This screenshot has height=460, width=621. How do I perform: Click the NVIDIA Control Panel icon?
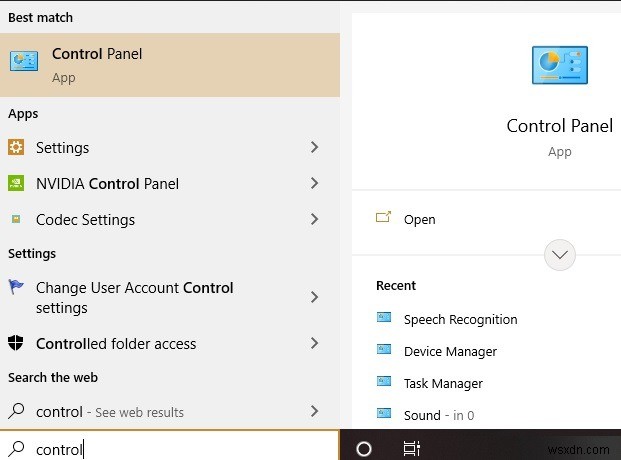click(x=16, y=183)
